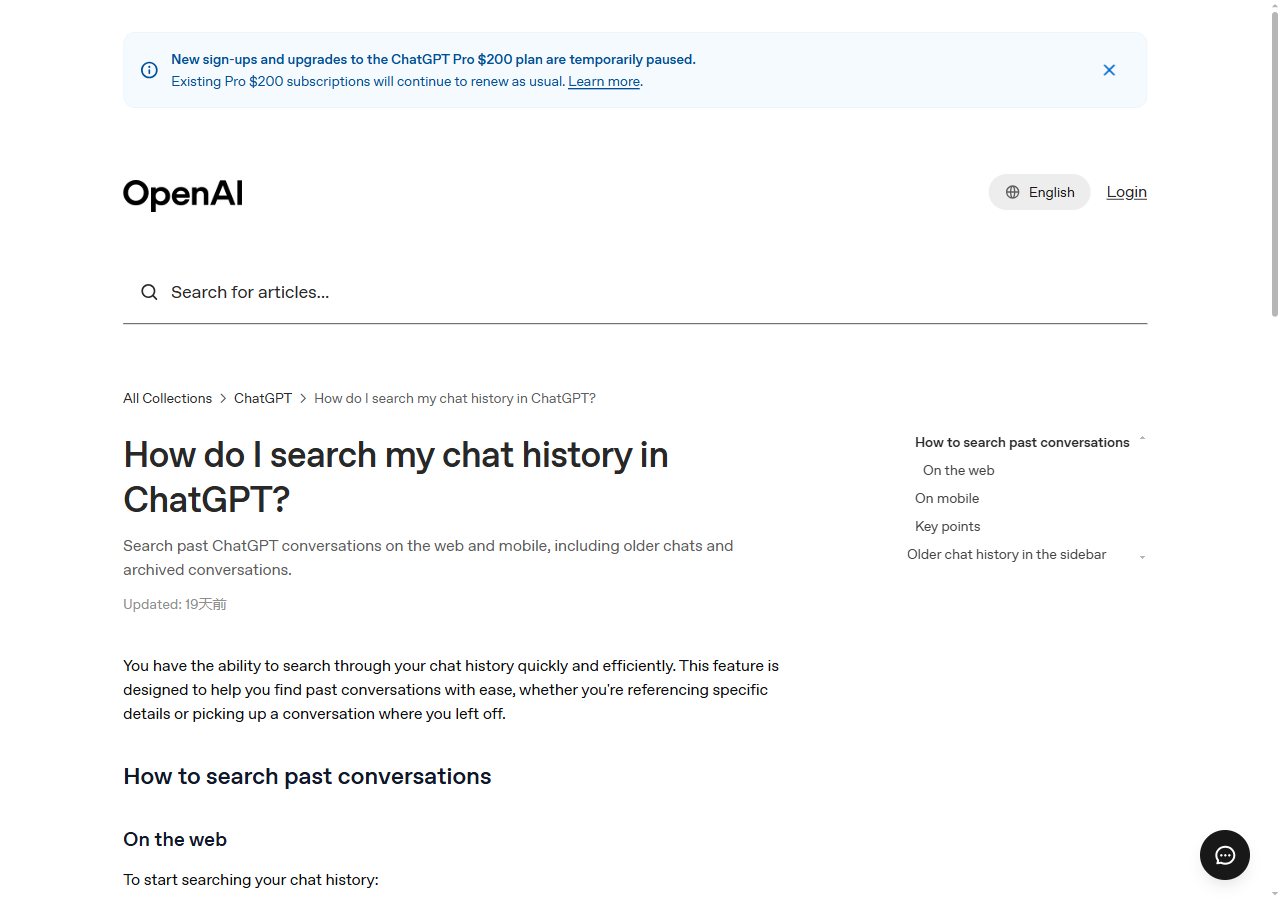Click the search magnifier icon
1280x900 pixels.
coord(149,292)
